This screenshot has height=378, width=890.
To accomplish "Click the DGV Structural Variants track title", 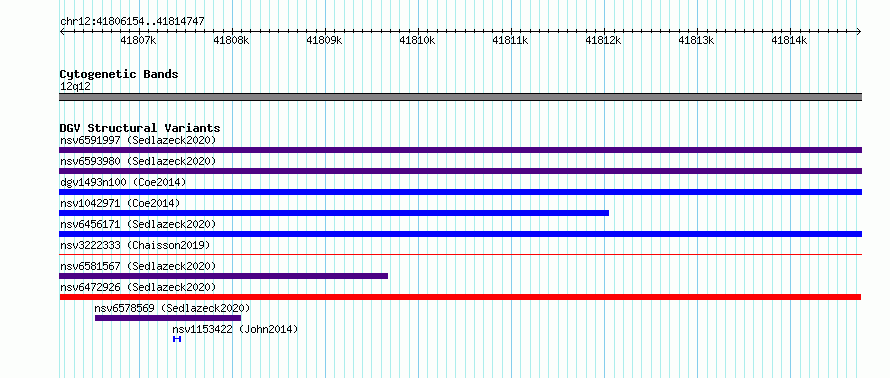I will [x=140, y=128].
